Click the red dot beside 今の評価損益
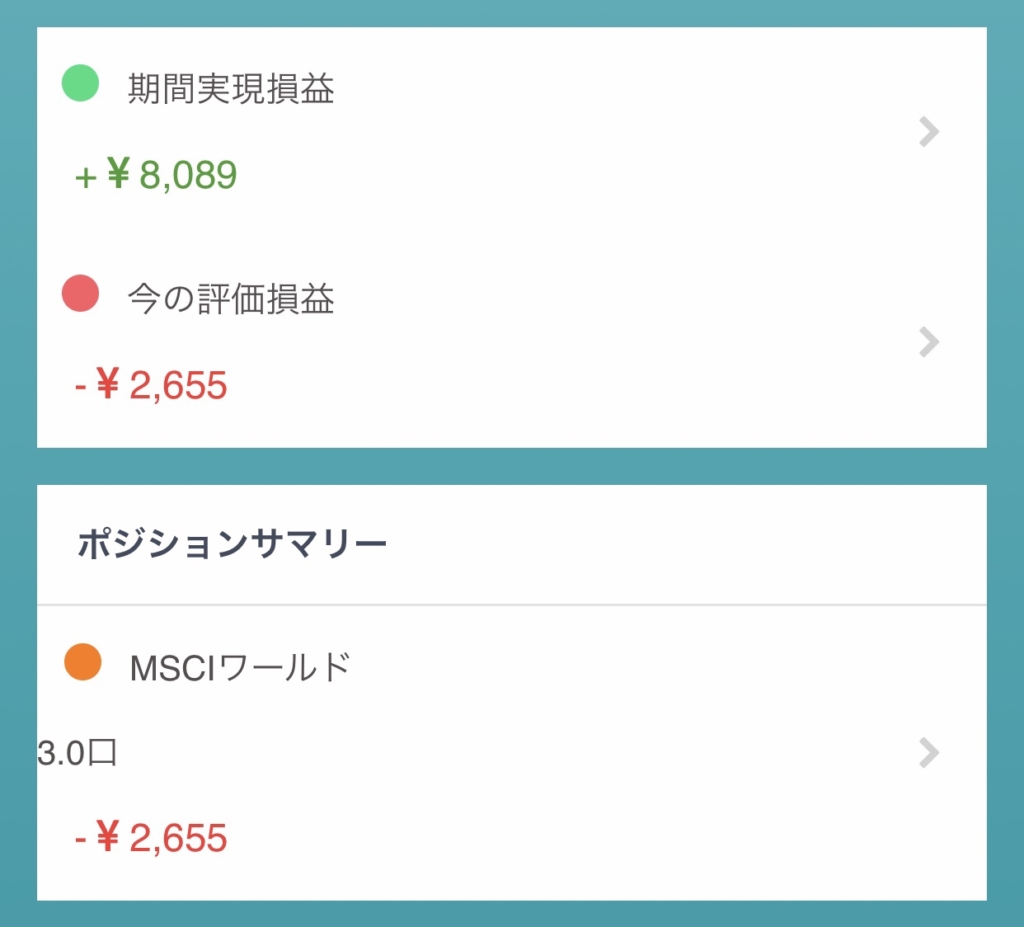1024x927 pixels. 80,293
